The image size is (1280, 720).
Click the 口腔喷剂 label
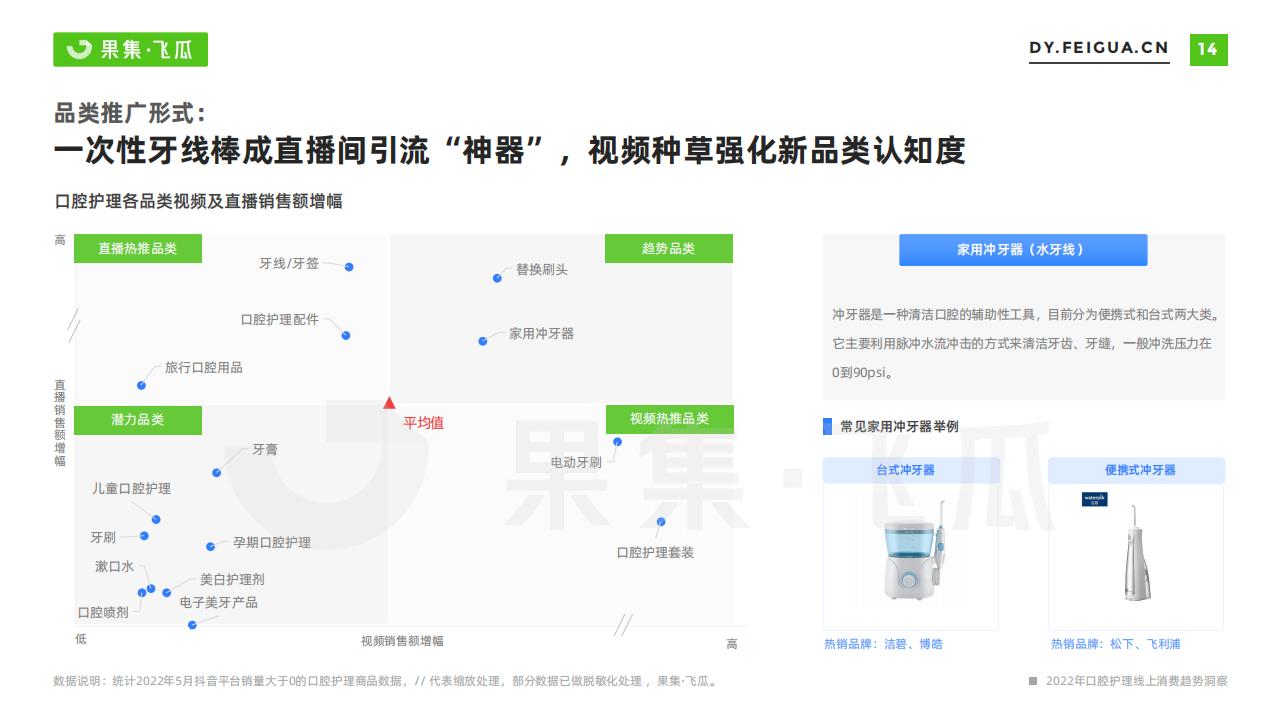pos(103,612)
